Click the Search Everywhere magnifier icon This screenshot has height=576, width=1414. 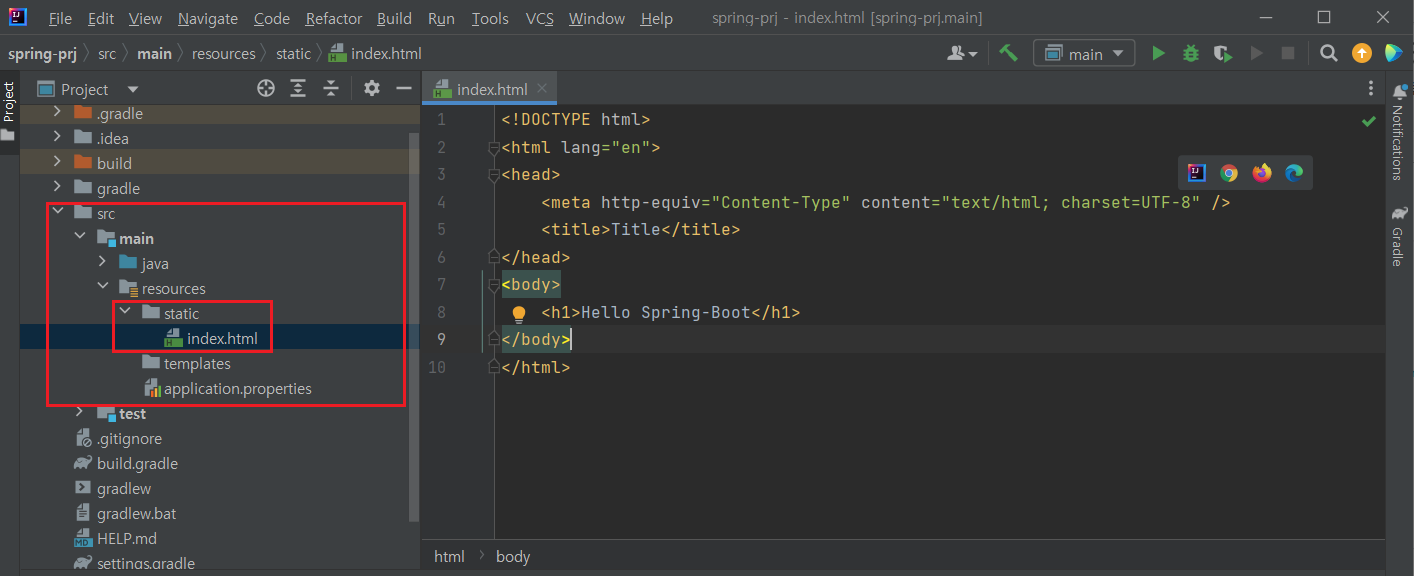[x=1328, y=54]
